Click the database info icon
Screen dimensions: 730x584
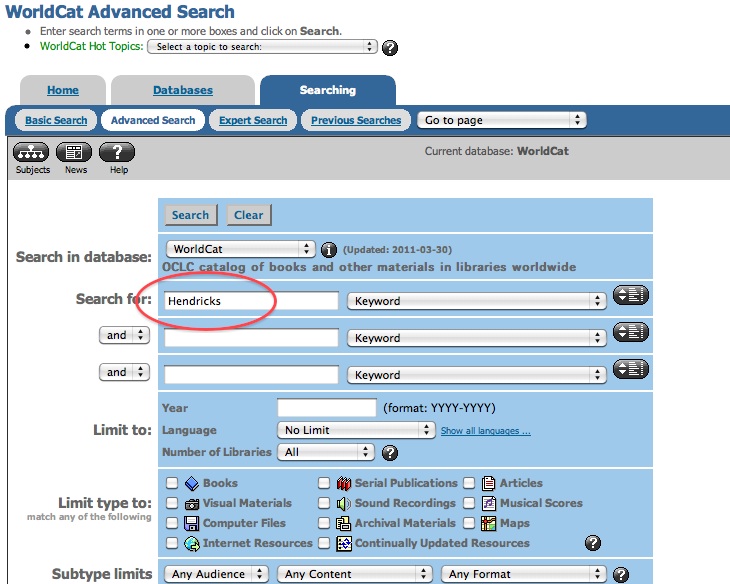click(328, 249)
